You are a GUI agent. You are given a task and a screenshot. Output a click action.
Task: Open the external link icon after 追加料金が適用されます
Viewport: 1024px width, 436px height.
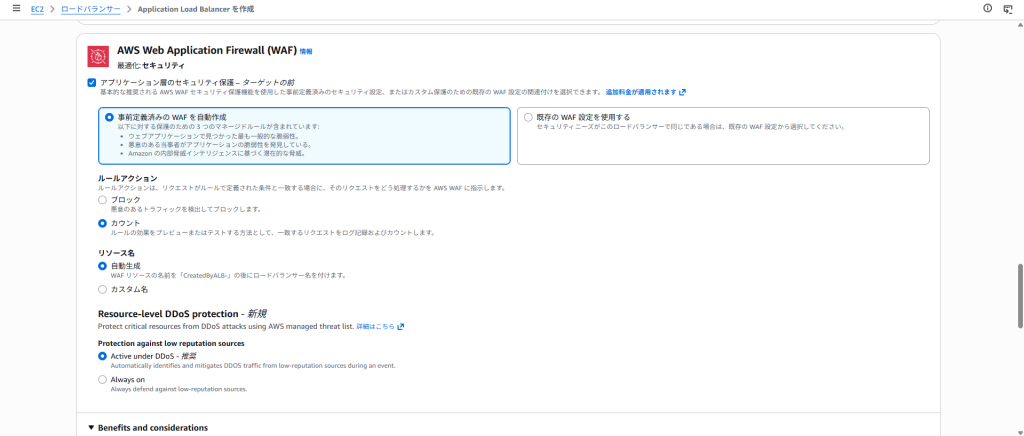coord(682,92)
